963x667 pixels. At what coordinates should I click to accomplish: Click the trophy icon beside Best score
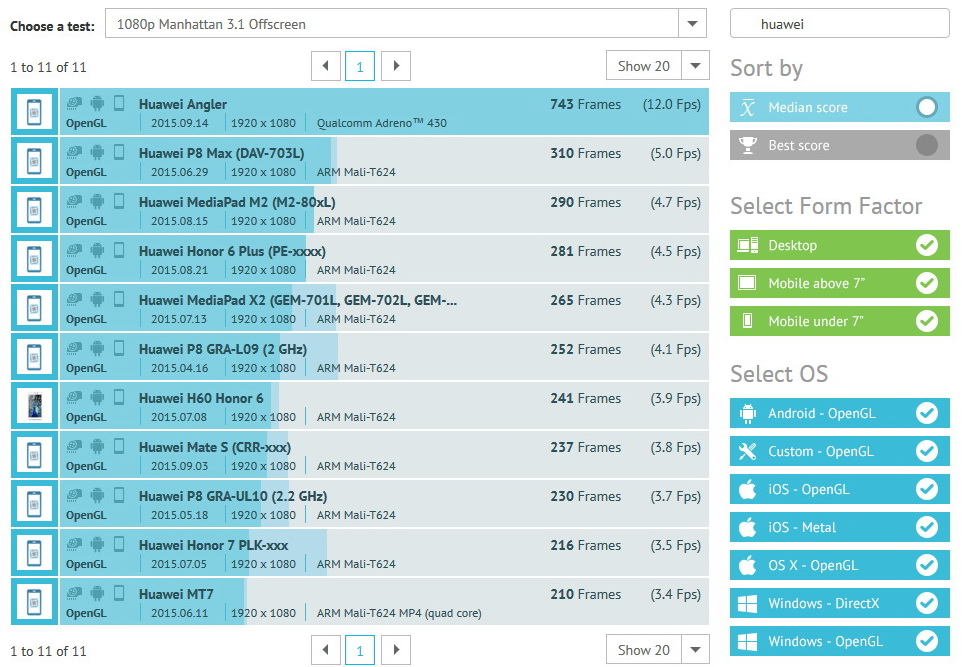click(x=747, y=146)
